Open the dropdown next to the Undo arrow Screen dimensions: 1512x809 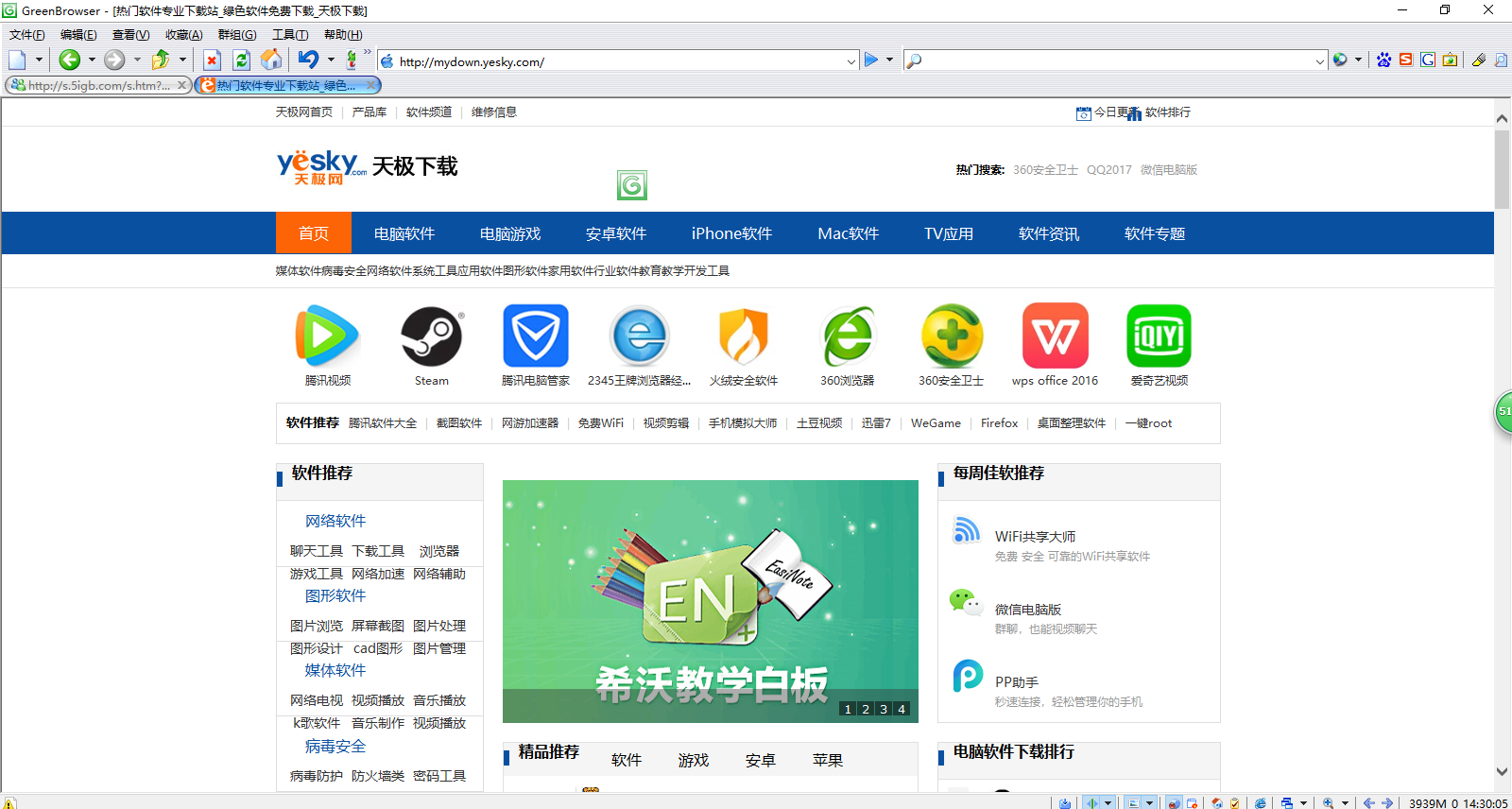tap(331, 60)
